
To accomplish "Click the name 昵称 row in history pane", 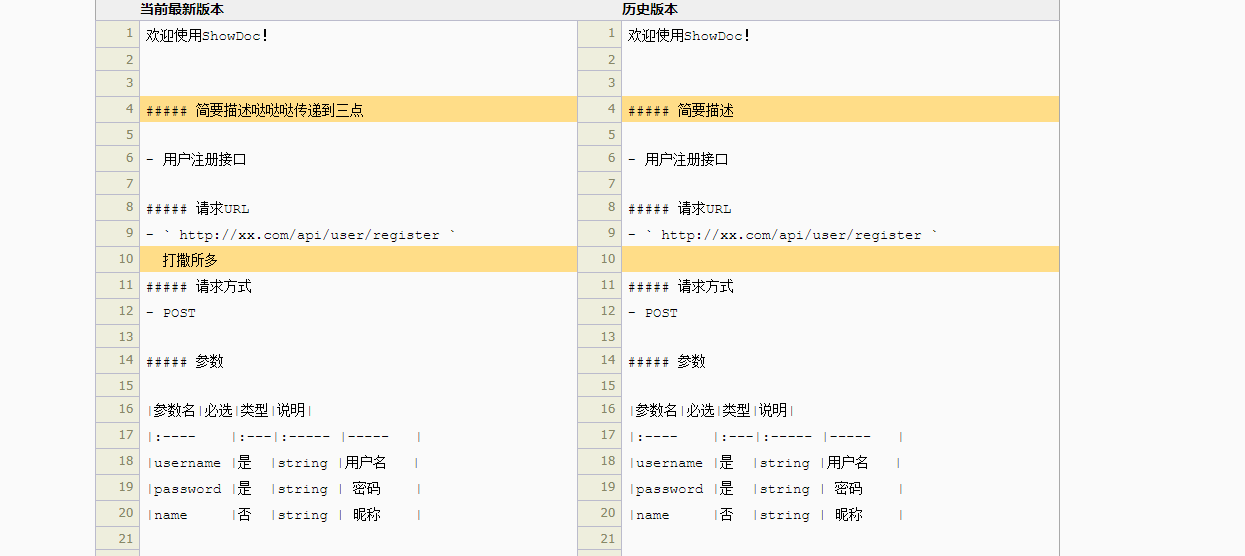I will 766,515.
